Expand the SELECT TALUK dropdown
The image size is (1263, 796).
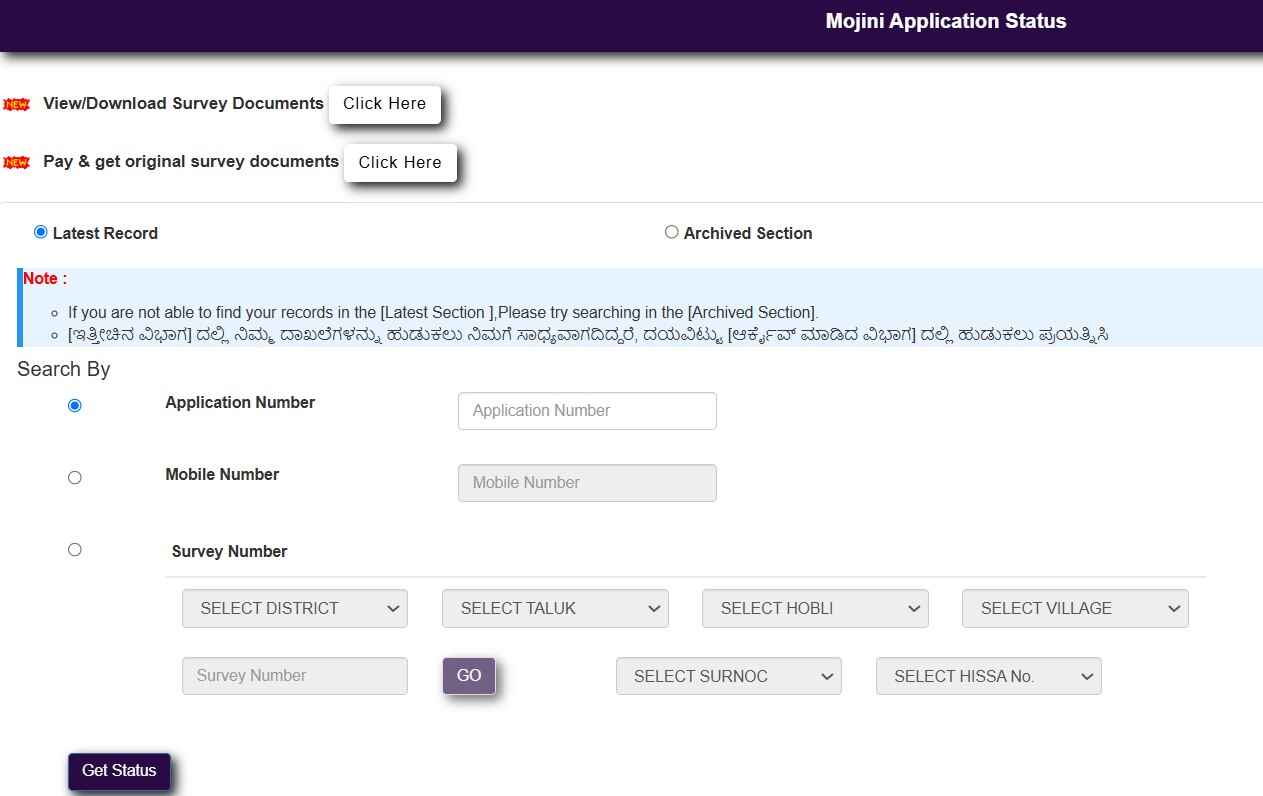tap(554, 608)
